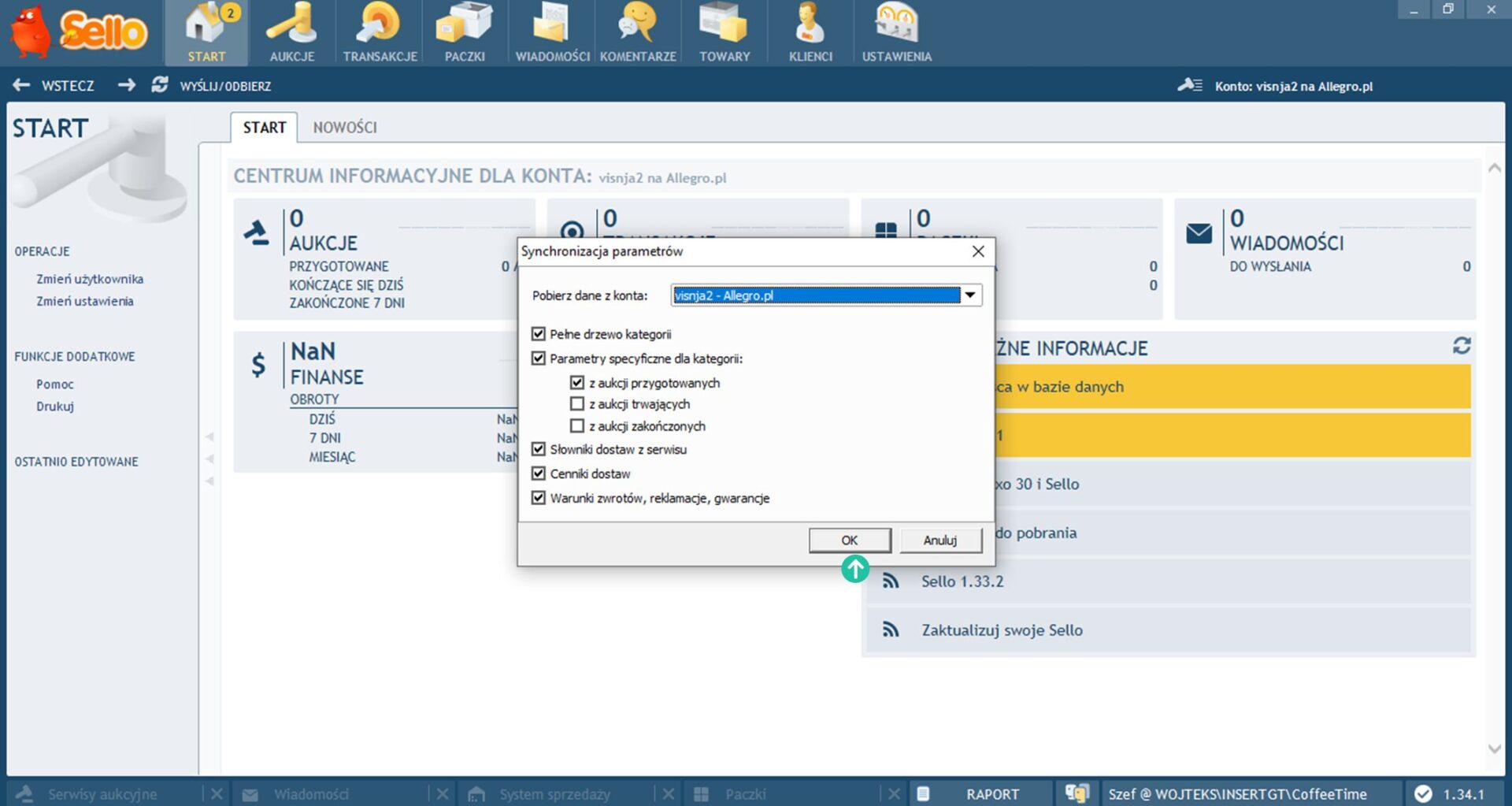Toggle Pełne drzewo kategorii checkbox
The image size is (1512, 806).
point(539,334)
